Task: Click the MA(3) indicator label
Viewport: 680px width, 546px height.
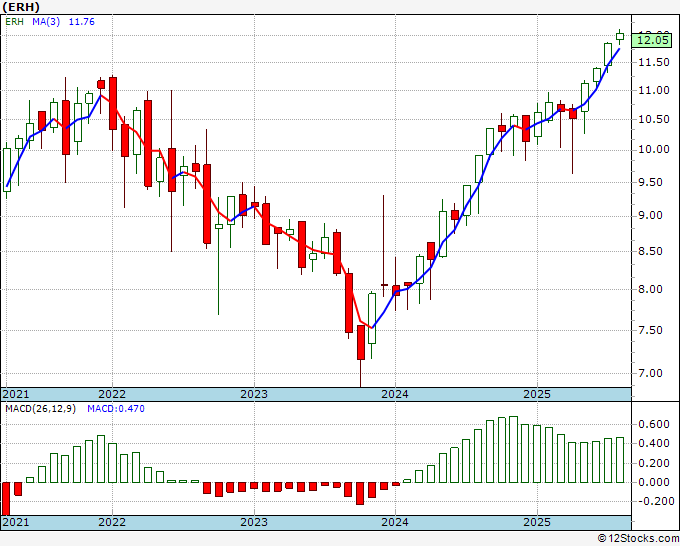Action: point(46,22)
